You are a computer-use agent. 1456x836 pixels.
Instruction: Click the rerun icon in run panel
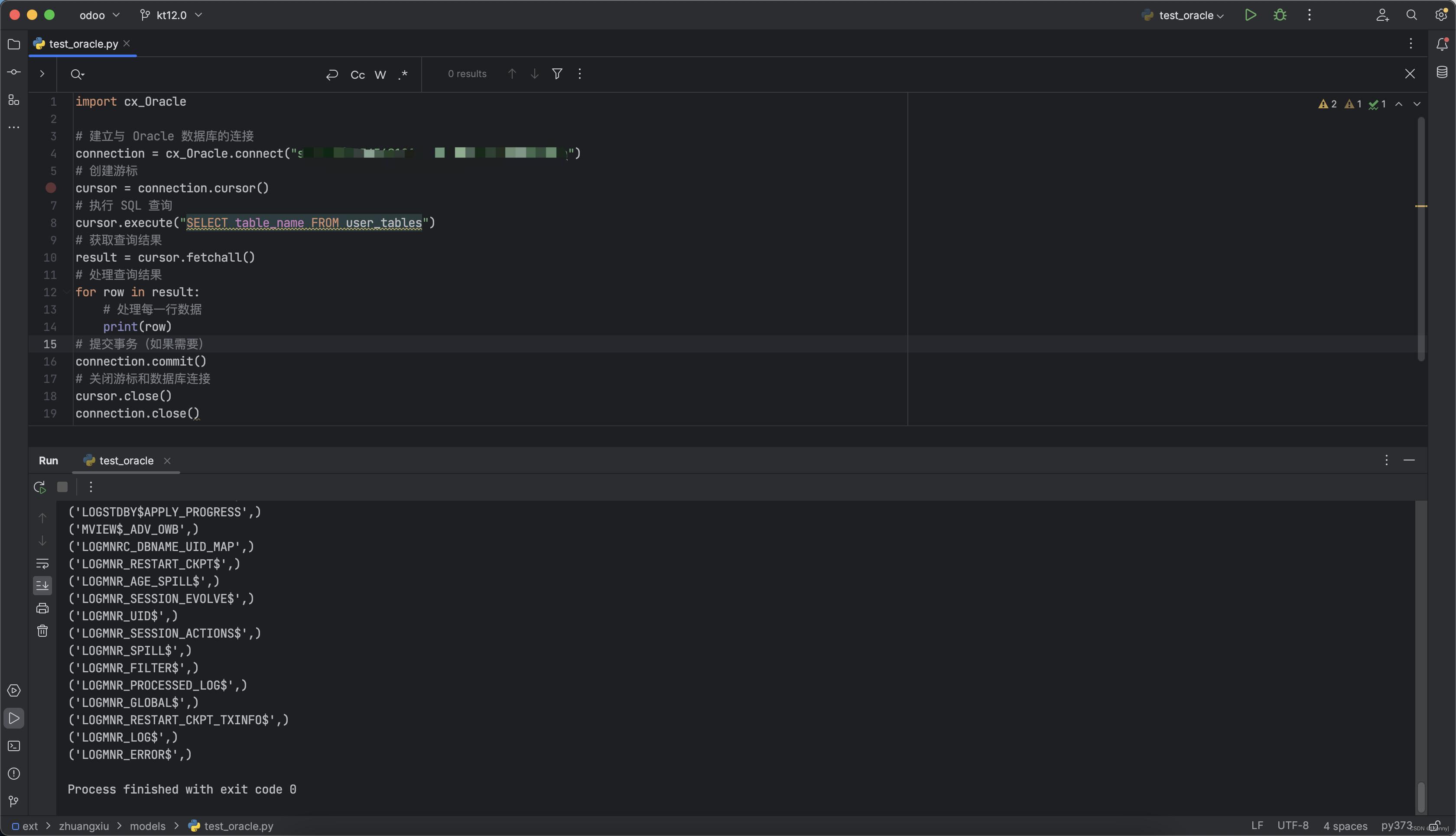point(39,487)
